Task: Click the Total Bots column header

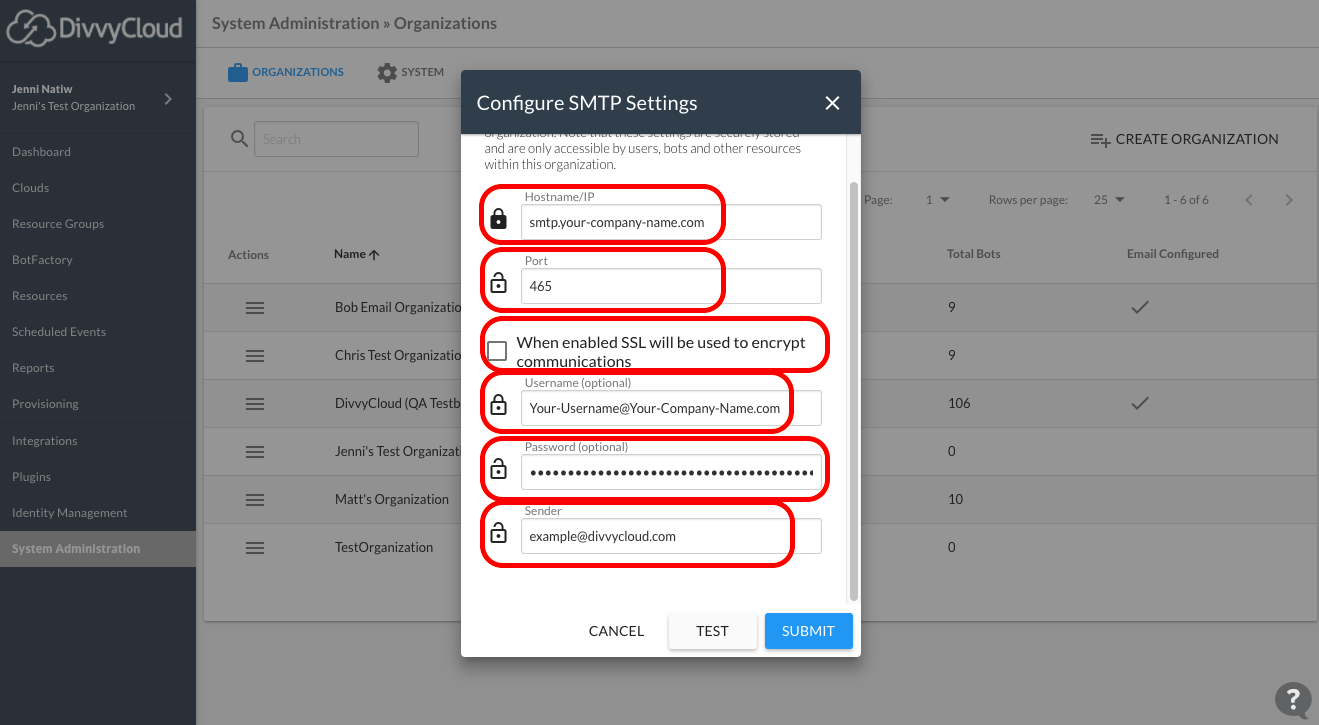Action: (x=974, y=254)
